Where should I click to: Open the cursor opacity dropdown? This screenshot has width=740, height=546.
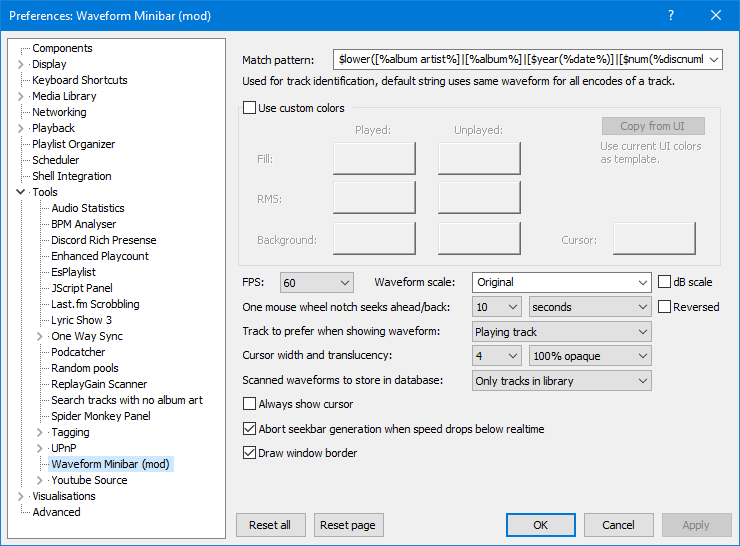coord(590,355)
